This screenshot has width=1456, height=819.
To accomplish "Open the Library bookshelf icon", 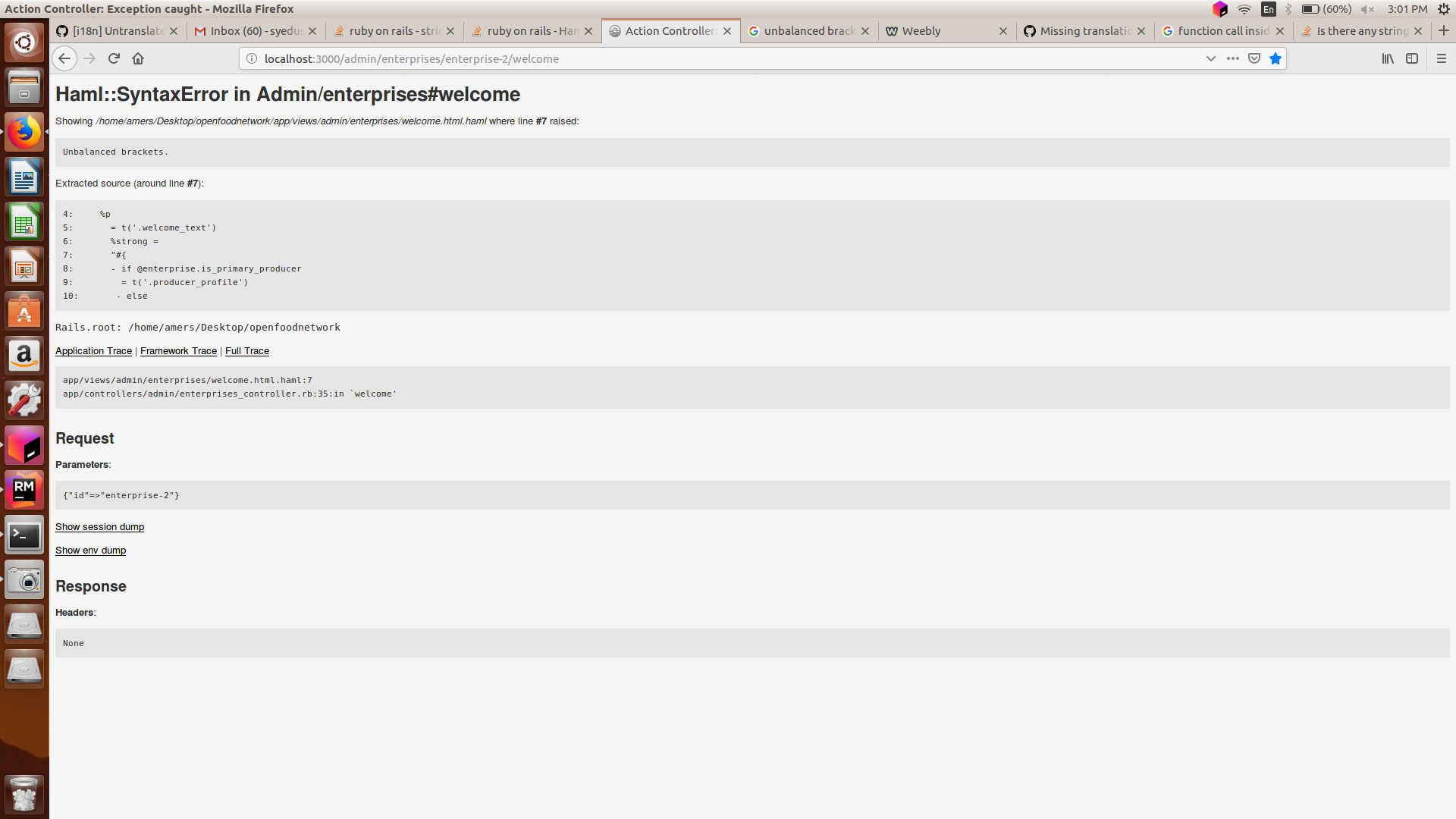I will (1388, 58).
